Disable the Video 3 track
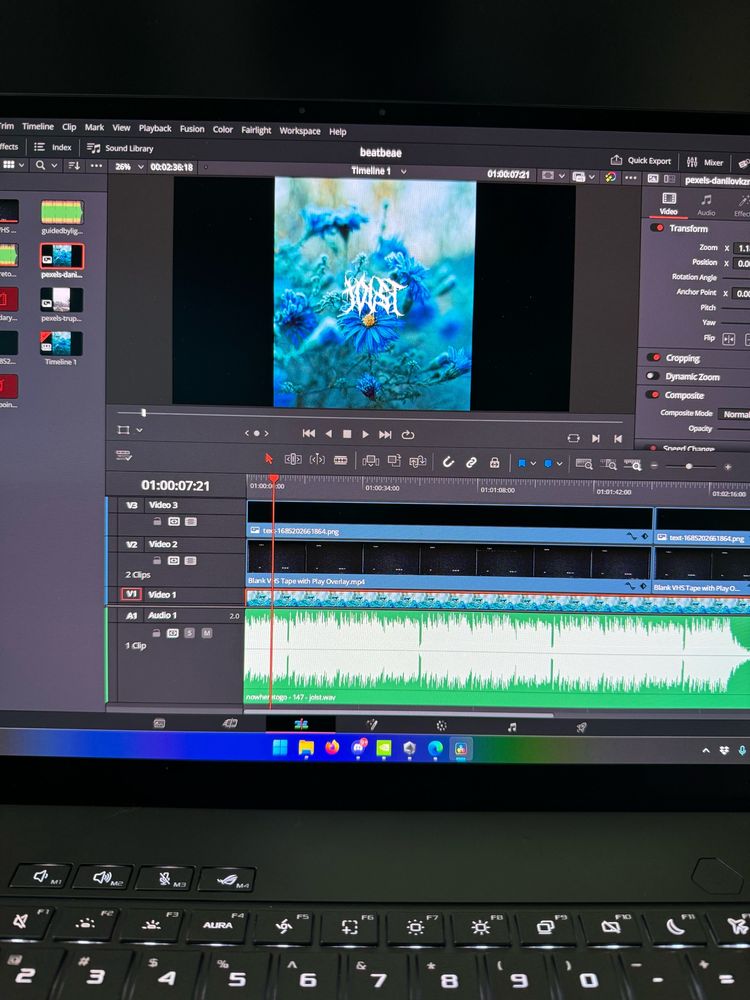 [191, 522]
